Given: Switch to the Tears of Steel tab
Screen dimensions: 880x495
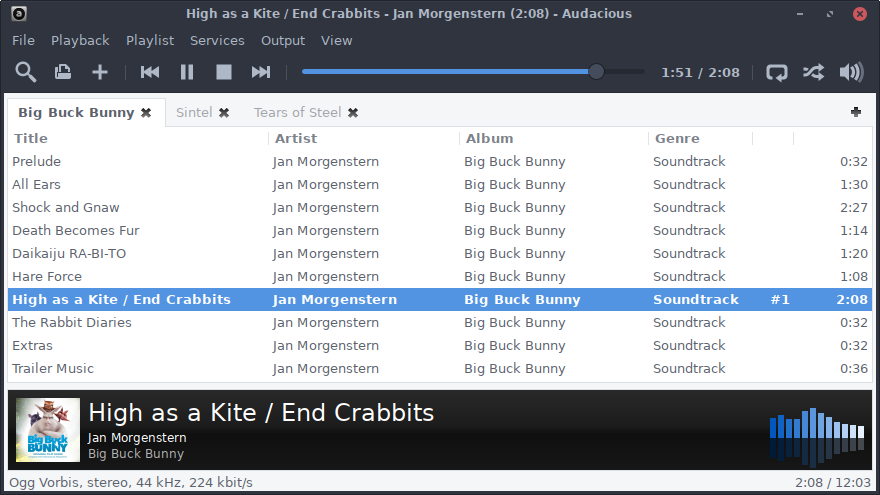Looking at the screenshot, I should [297, 113].
